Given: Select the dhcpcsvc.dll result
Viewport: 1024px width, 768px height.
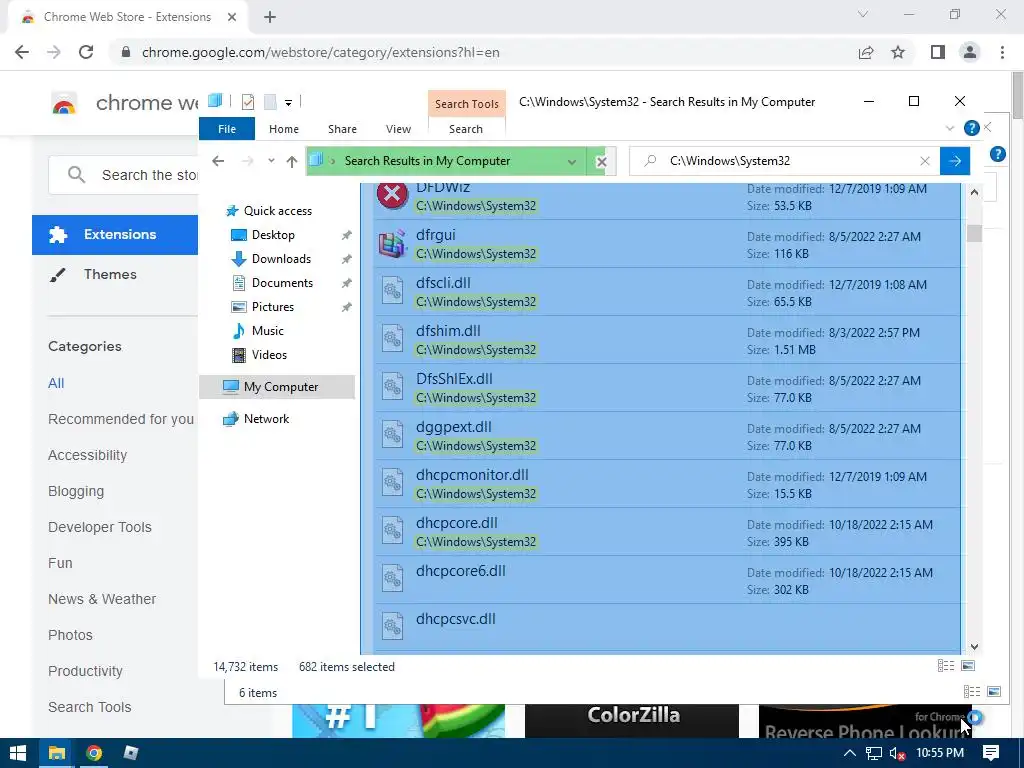Looking at the screenshot, I should click(x=667, y=628).
